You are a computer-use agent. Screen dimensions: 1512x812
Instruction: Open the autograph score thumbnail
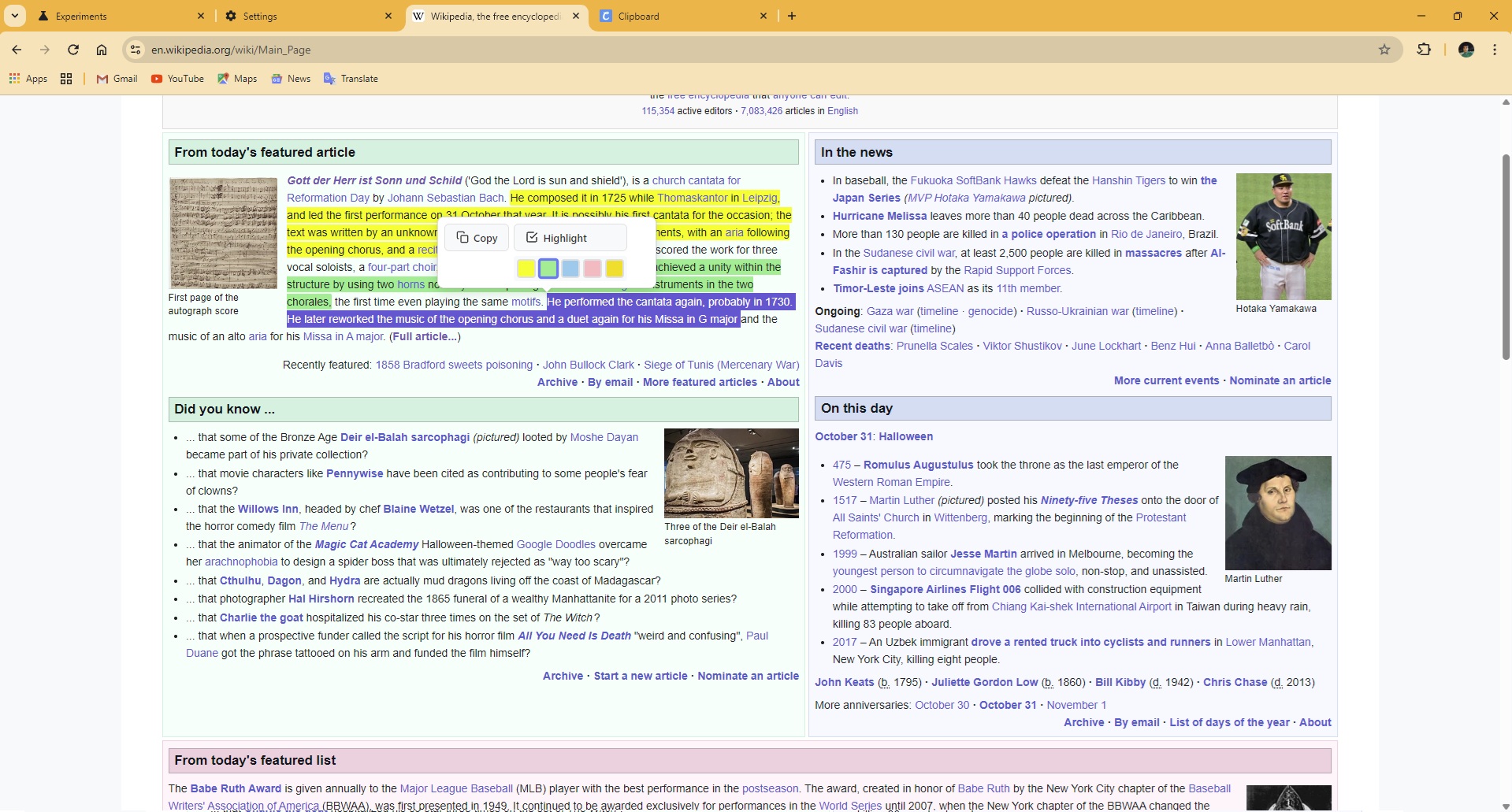[223, 233]
